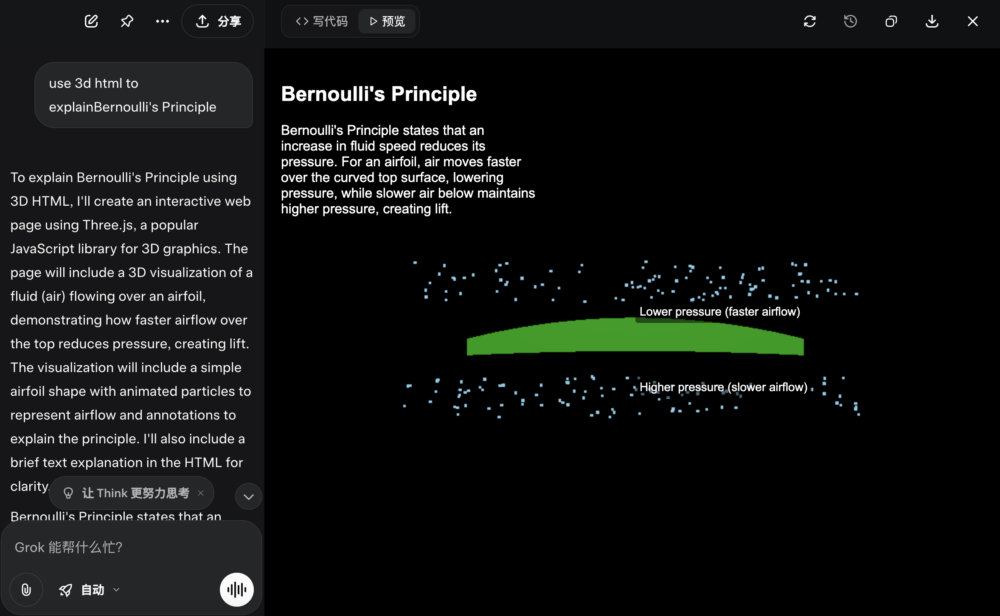The image size is (1000, 616).
Task: Dismiss the 让 Think 更努力思考 suggestion chip
Action: pyautogui.click(x=201, y=493)
